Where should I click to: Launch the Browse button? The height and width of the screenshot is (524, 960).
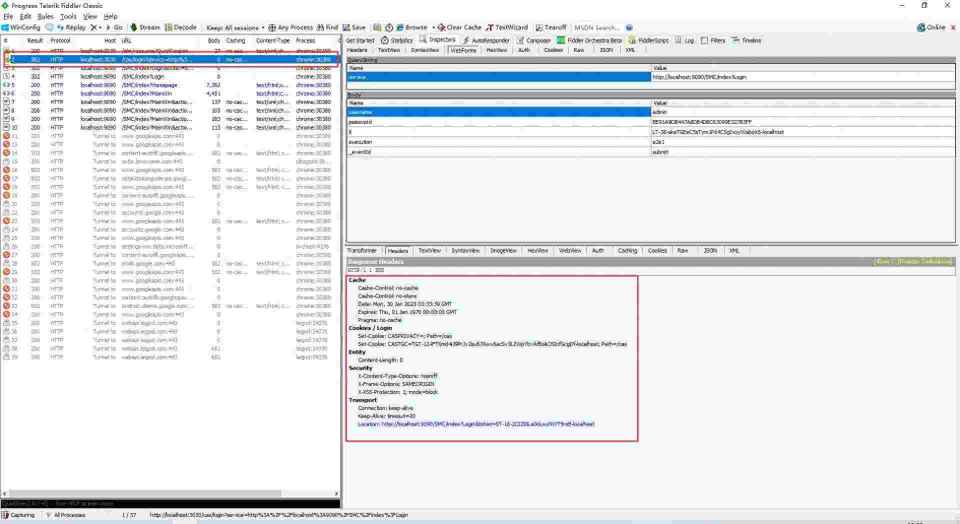click(x=411, y=28)
